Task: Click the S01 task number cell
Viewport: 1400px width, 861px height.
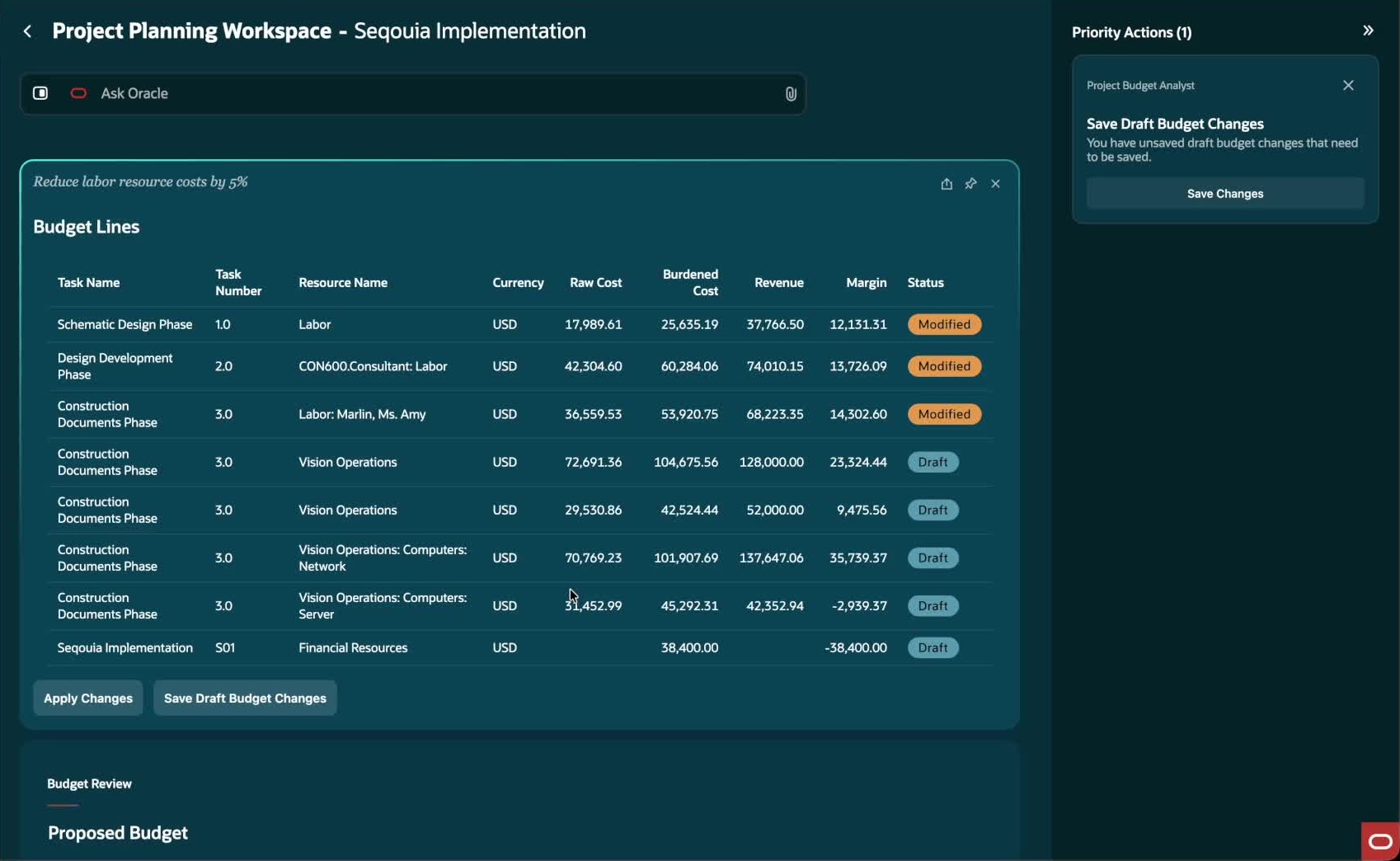Action: 225,647
